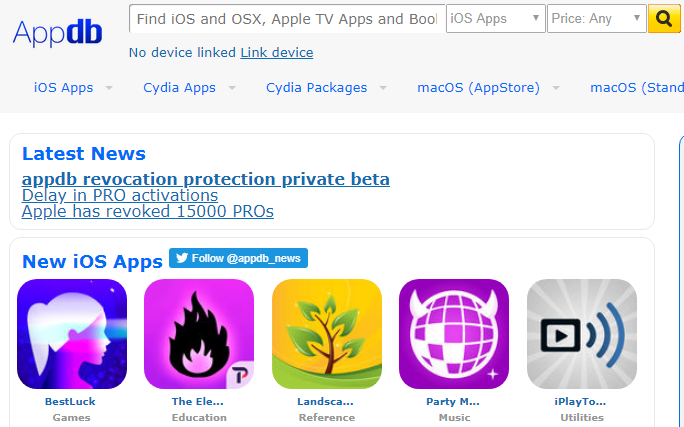Open the macOS (AppStore) menu
684x427 pixels.
(479, 88)
